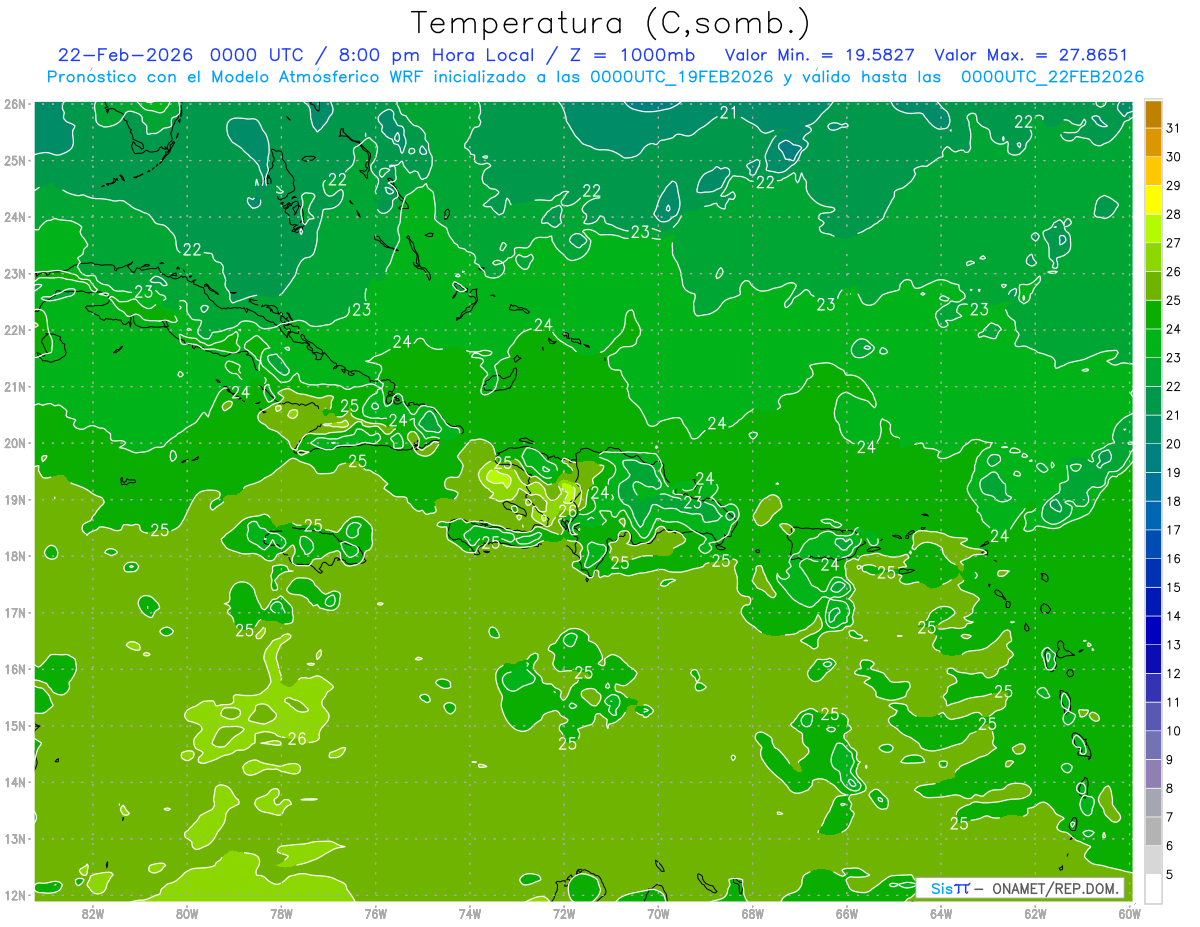Click the legend value "20"
Viewport: 1200px width, 927px height.
point(1173,444)
